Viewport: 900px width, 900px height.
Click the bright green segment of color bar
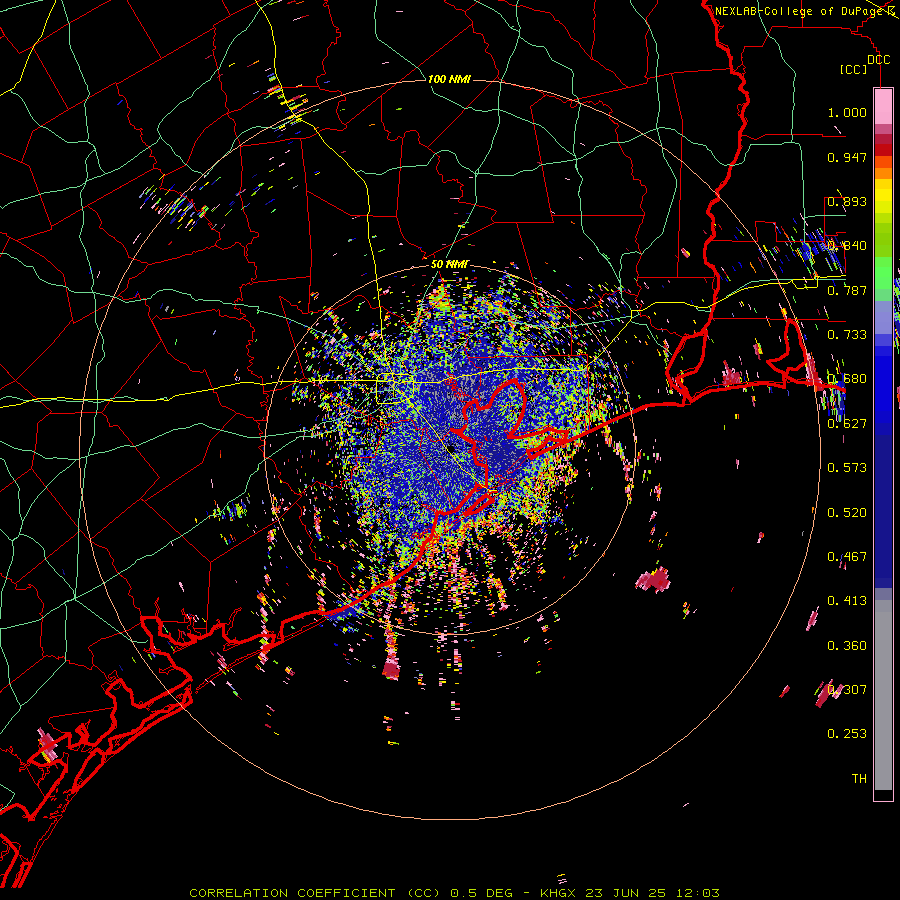[x=883, y=272]
